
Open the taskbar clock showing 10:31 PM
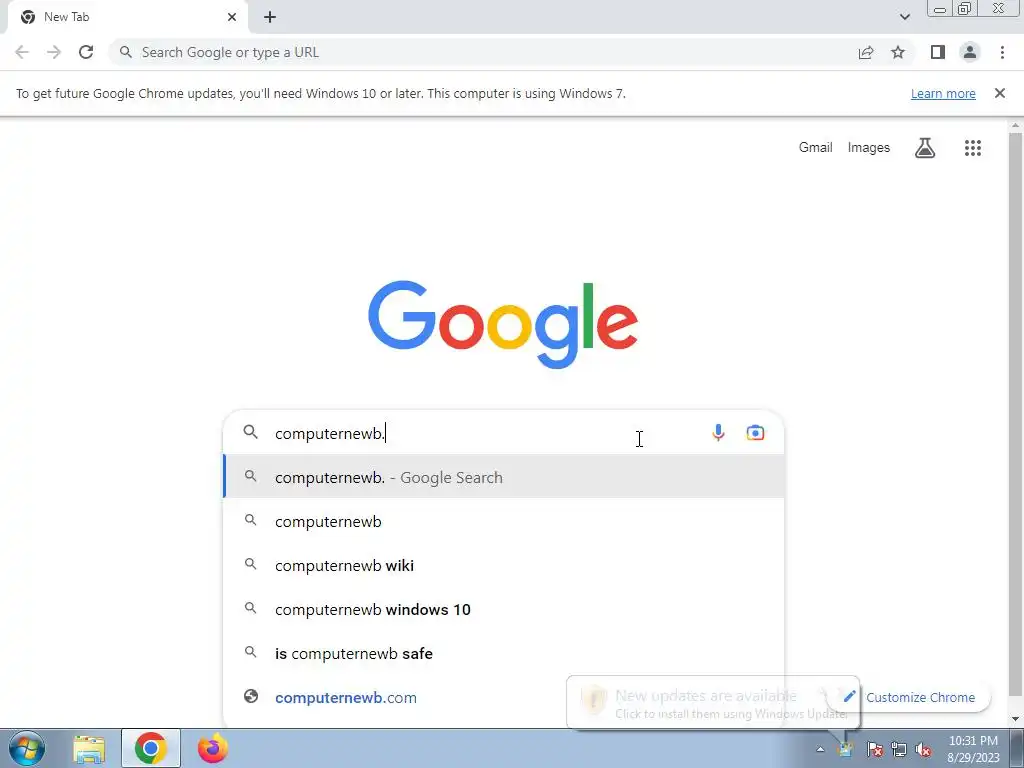click(973, 749)
